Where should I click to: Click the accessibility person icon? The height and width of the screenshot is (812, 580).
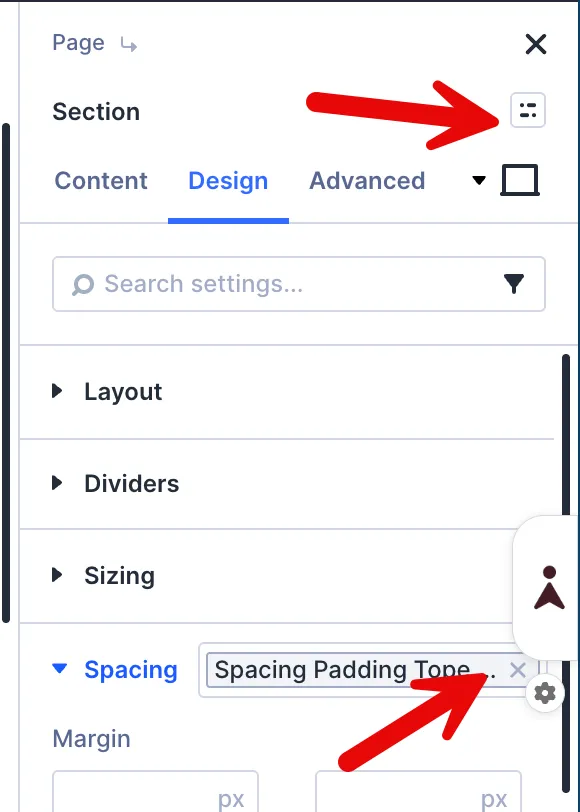pos(549,589)
